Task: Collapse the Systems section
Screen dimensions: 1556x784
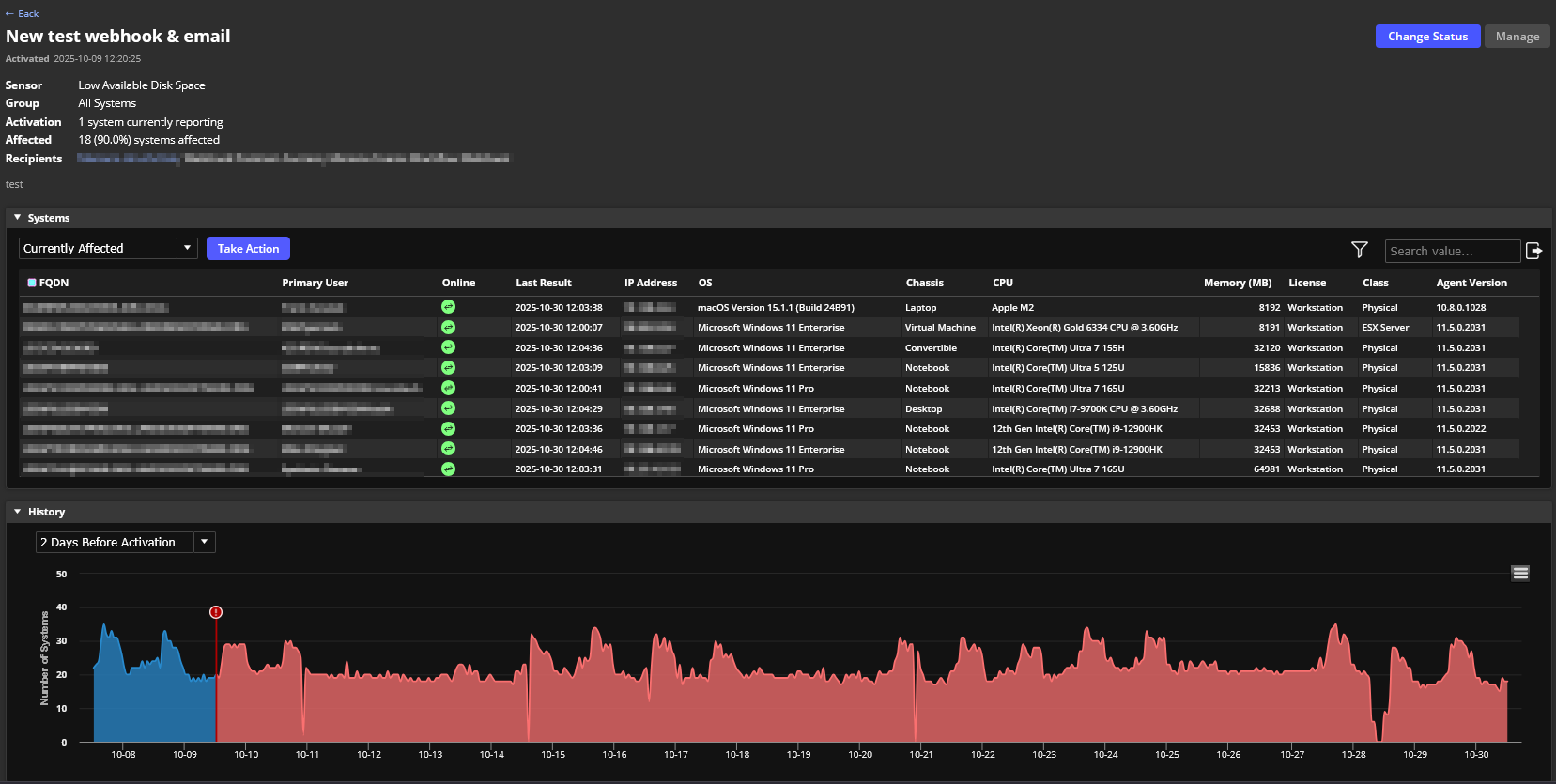Action: coord(17,218)
